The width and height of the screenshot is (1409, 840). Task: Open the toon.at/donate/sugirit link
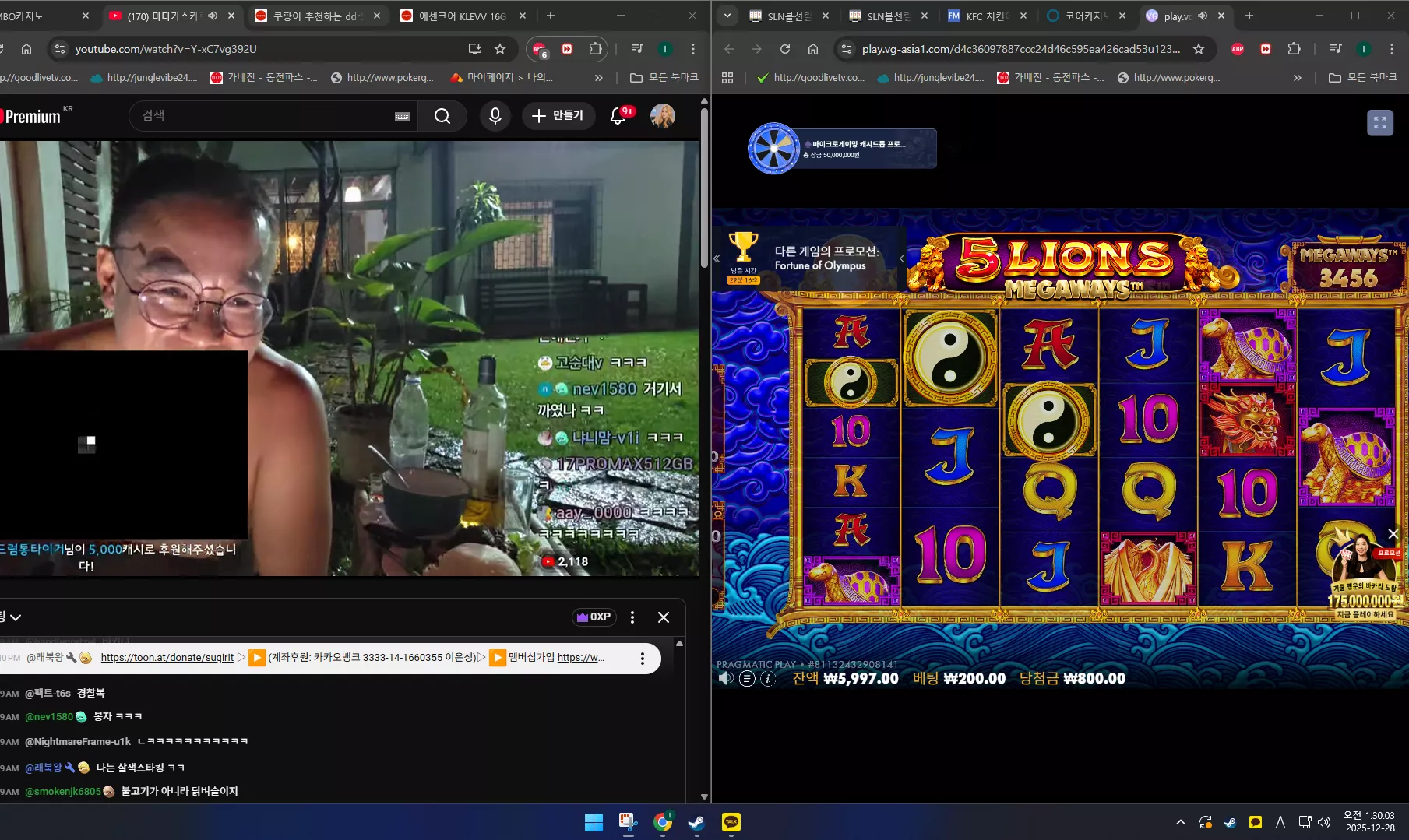click(167, 658)
